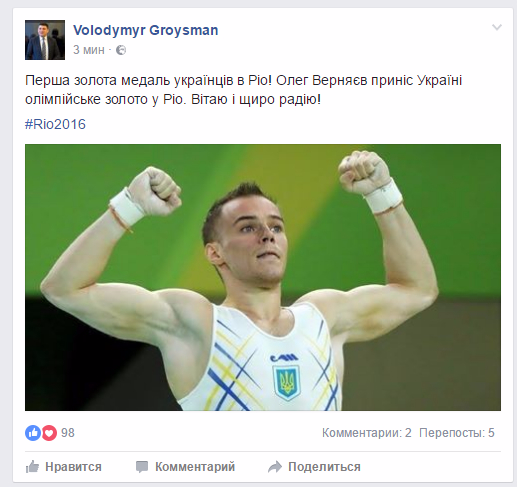
Task: View shares via Перепосты: 5
Action: [457, 433]
